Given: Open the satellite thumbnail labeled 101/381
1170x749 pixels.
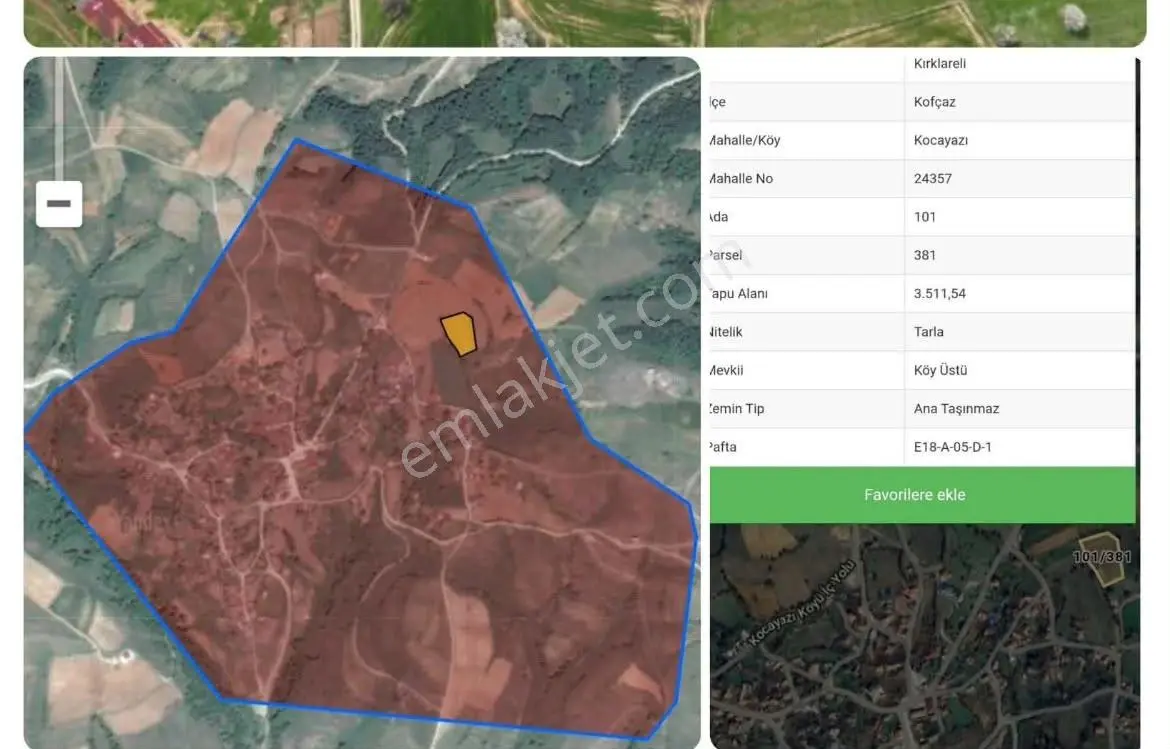Looking at the screenshot, I should (x=925, y=636).
